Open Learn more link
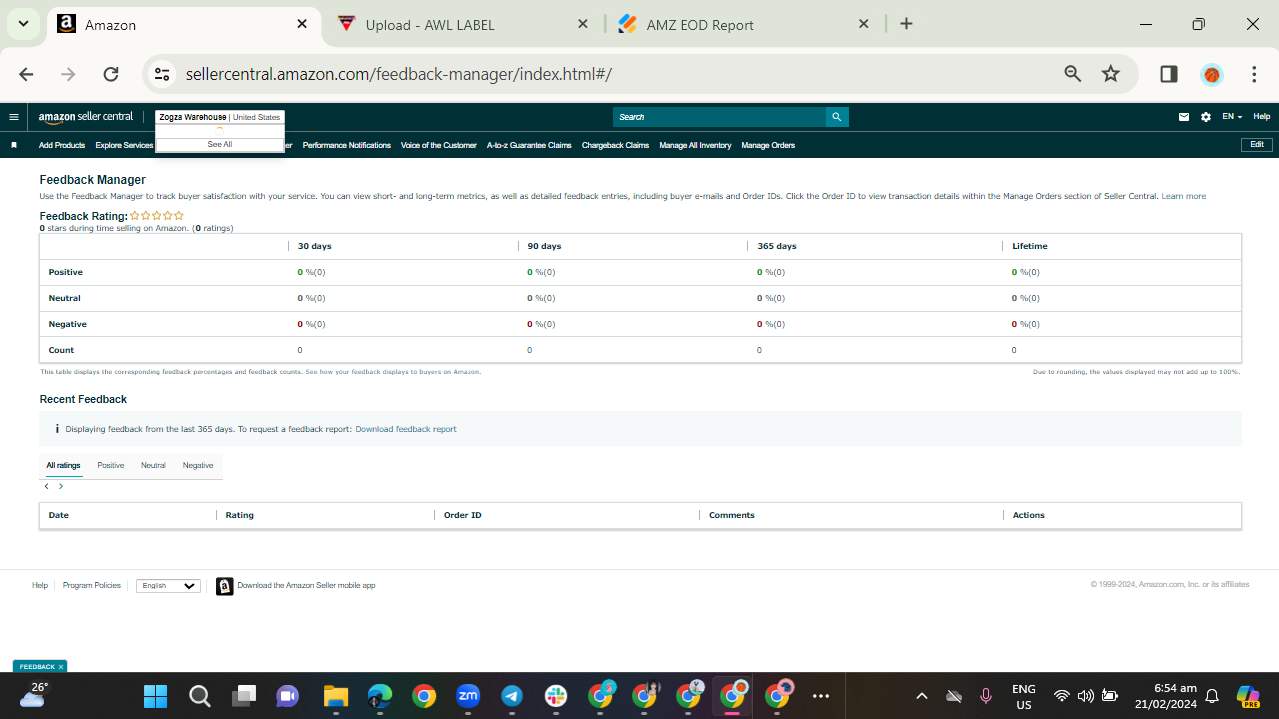The width and height of the screenshot is (1279, 719). 1183,196
